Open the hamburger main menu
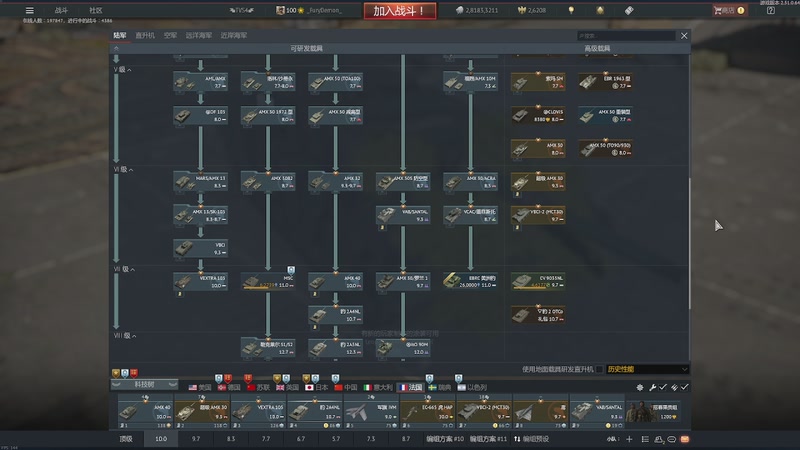 [x=30, y=10]
